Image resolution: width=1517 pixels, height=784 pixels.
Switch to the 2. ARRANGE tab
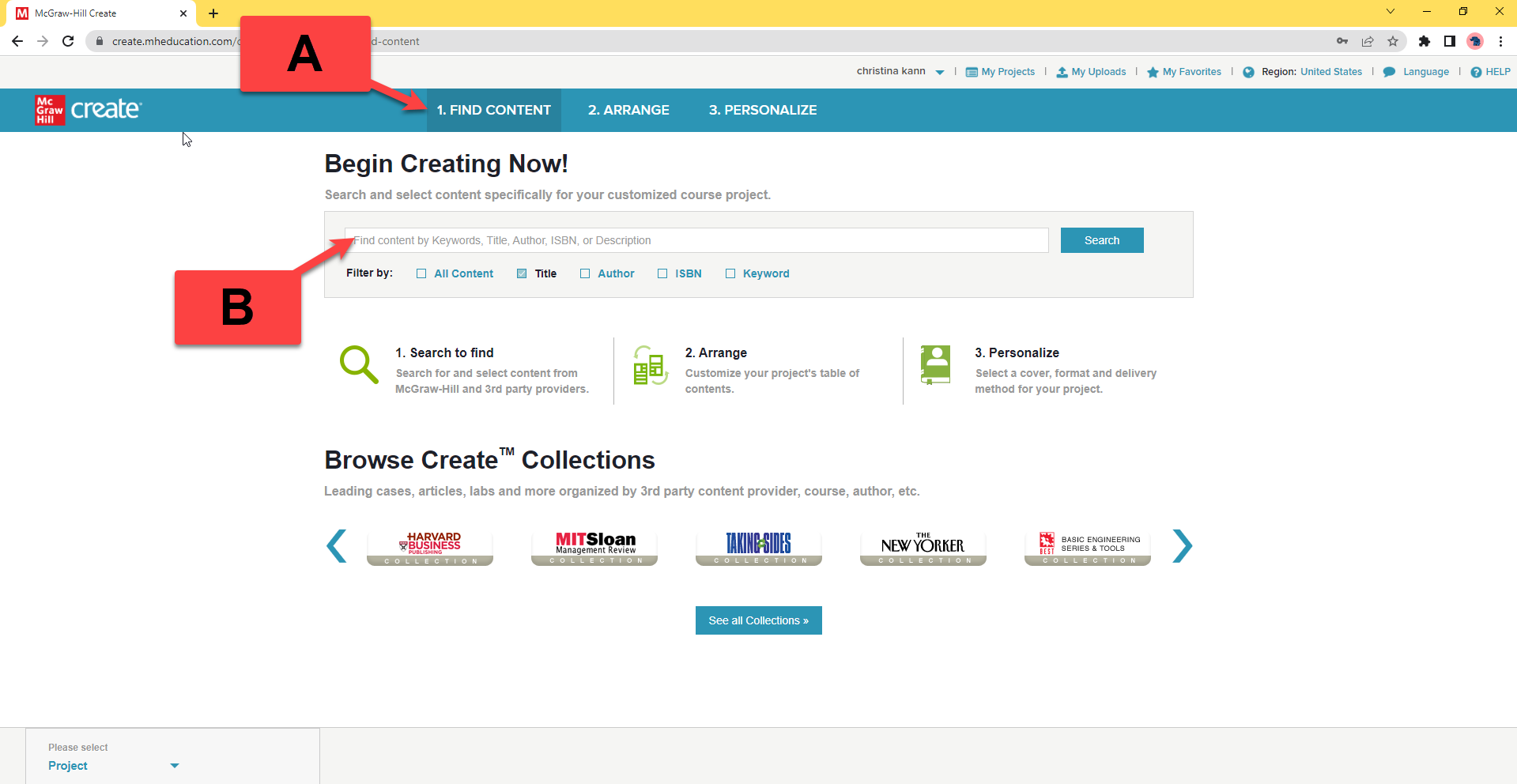point(628,110)
